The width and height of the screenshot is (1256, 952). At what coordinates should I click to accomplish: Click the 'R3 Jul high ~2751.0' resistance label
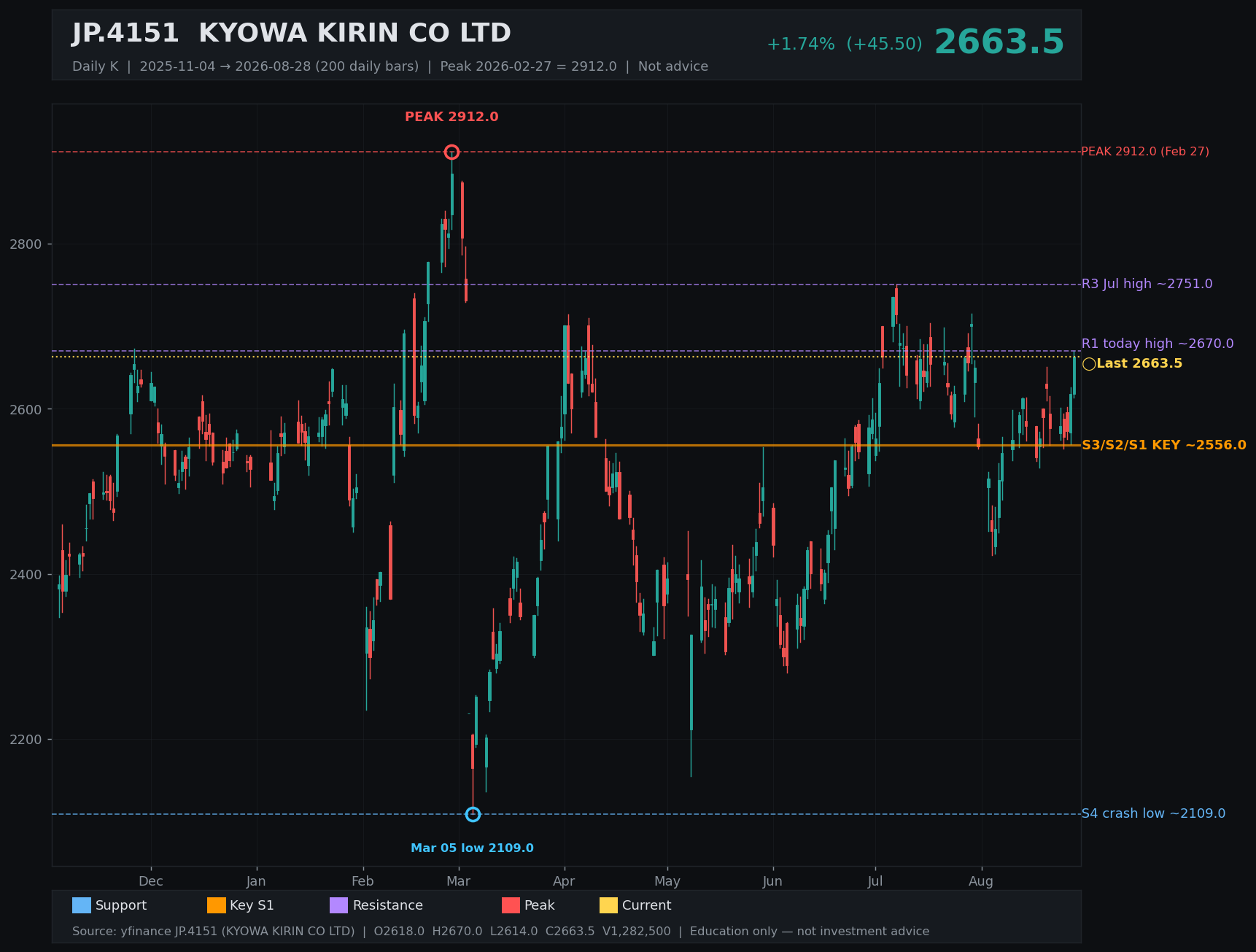[x=1147, y=284]
